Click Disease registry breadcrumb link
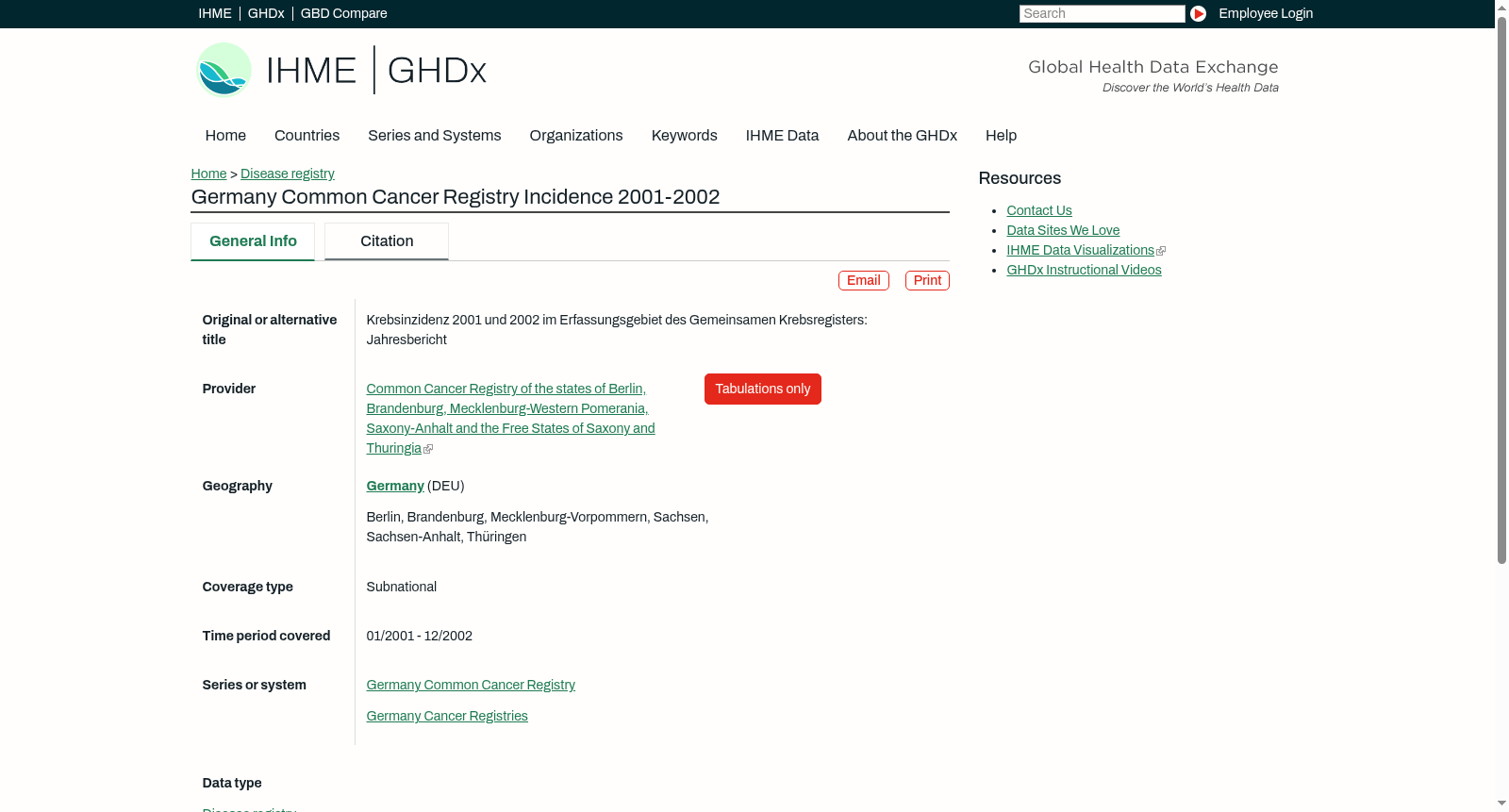 click(x=288, y=174)
